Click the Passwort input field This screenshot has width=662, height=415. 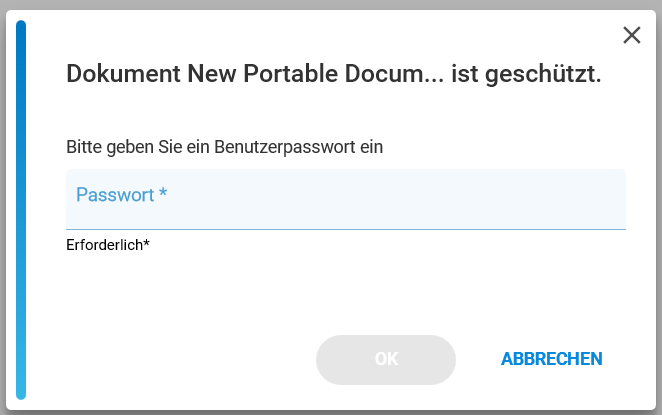point(346,199)
